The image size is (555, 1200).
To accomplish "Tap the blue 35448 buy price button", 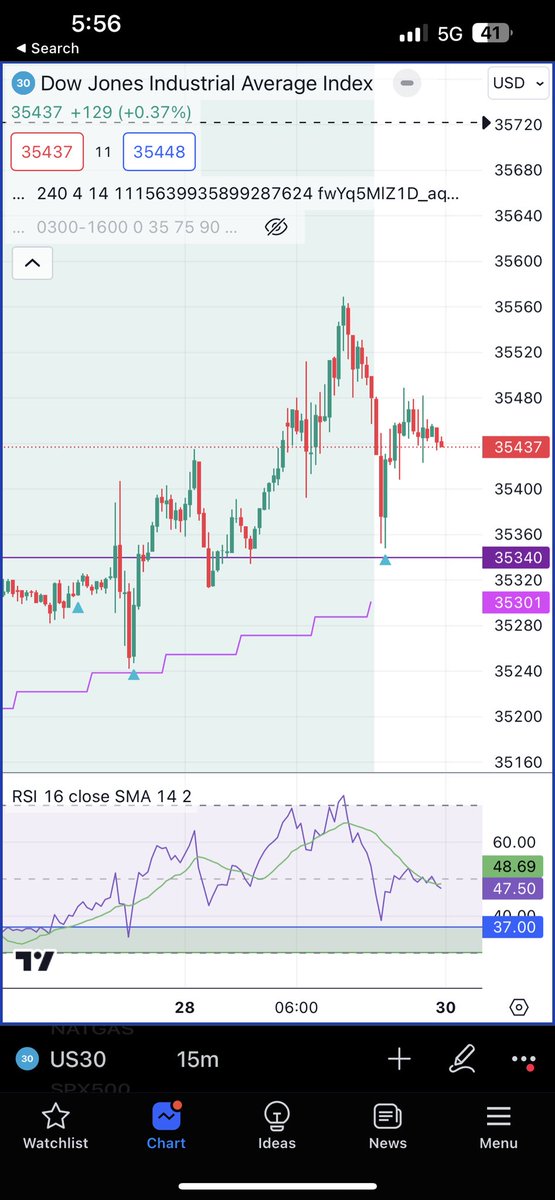I will [160, 152].
